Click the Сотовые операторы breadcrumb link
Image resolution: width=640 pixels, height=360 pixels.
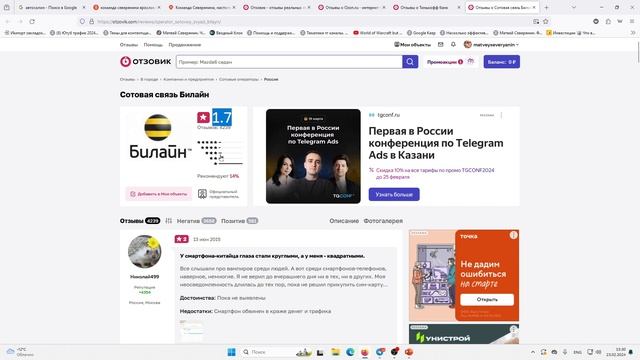pyautogui.click(x=239, y=79)
